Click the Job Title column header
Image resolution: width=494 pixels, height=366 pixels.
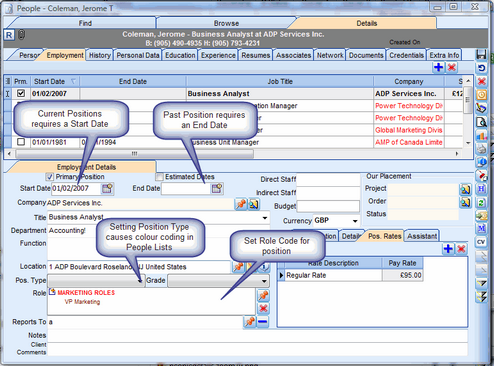click(x=280, y=81)
